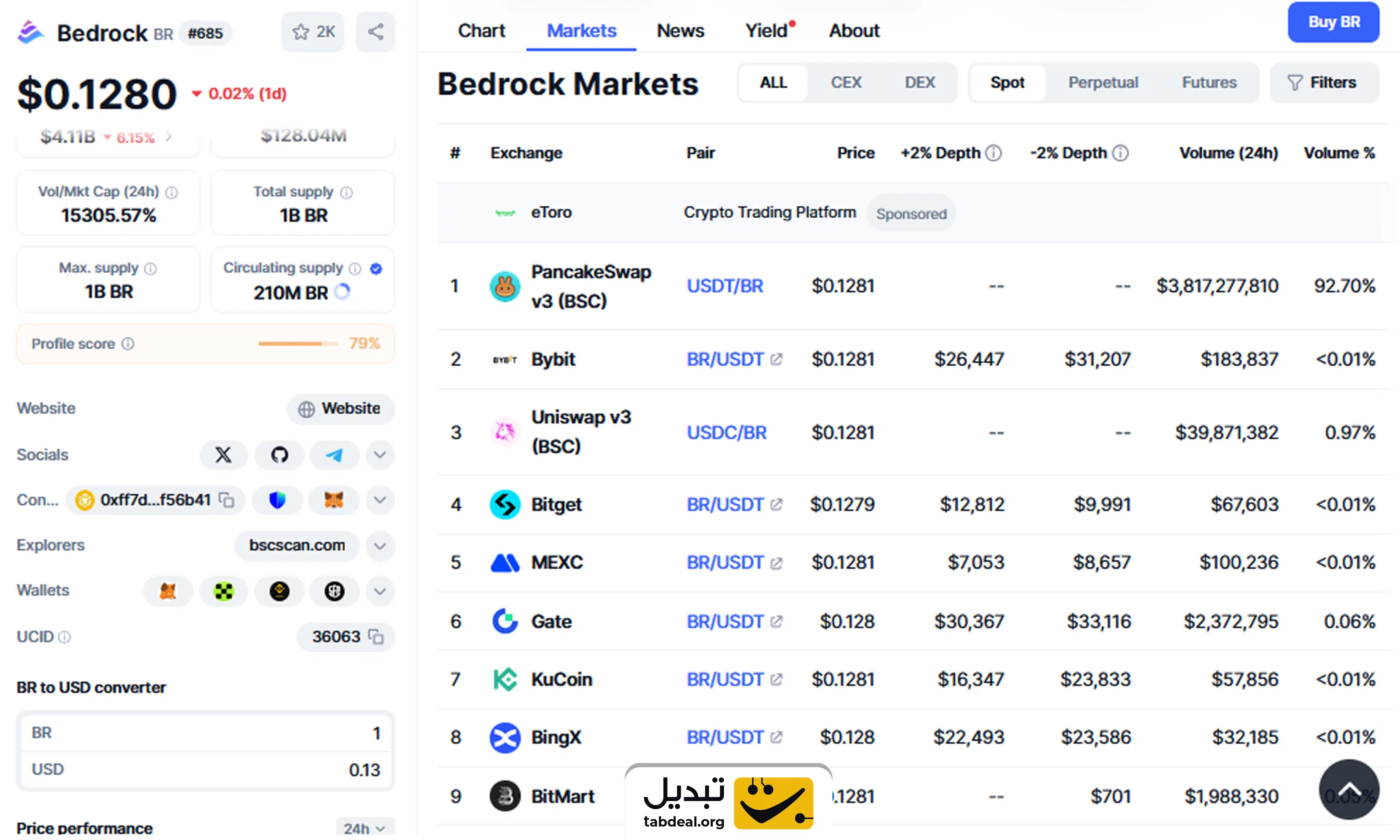Image resolution: width=1400 pixels, height=840 pixels.
Task: Open Gate BR/USDT pair link
Action: click(734, 622)
